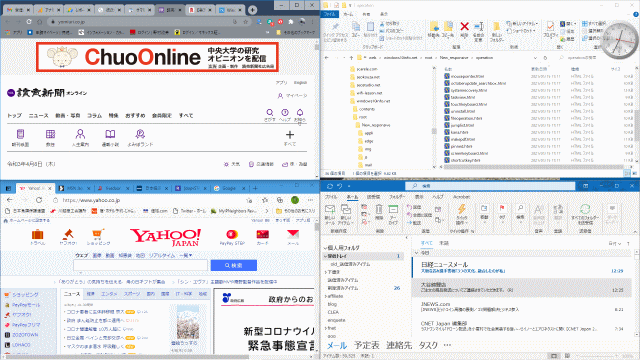This screenshot has height=360, width=640.
Task: Switch Explorer to large icons view toggle
Action: coord(634,173)
